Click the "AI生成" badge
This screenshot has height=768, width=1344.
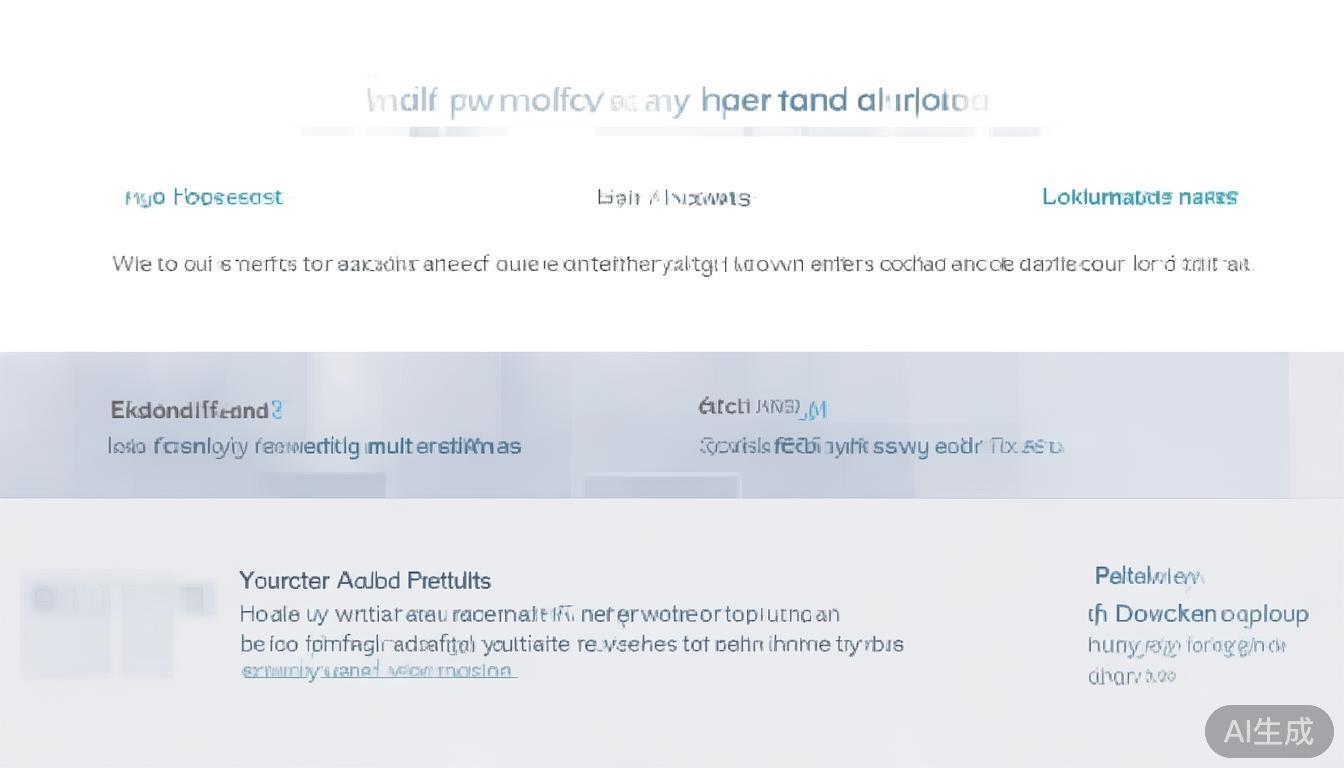tap(1268, 731)
